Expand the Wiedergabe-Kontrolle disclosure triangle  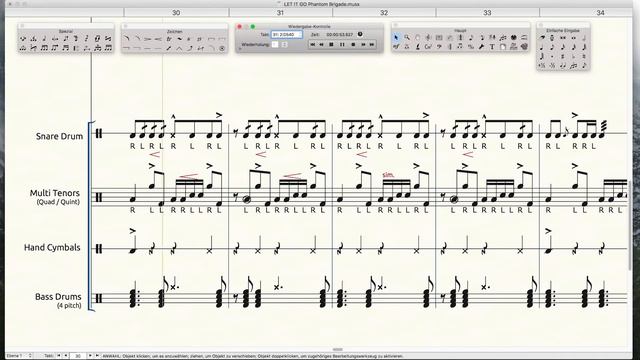point(240,49)
